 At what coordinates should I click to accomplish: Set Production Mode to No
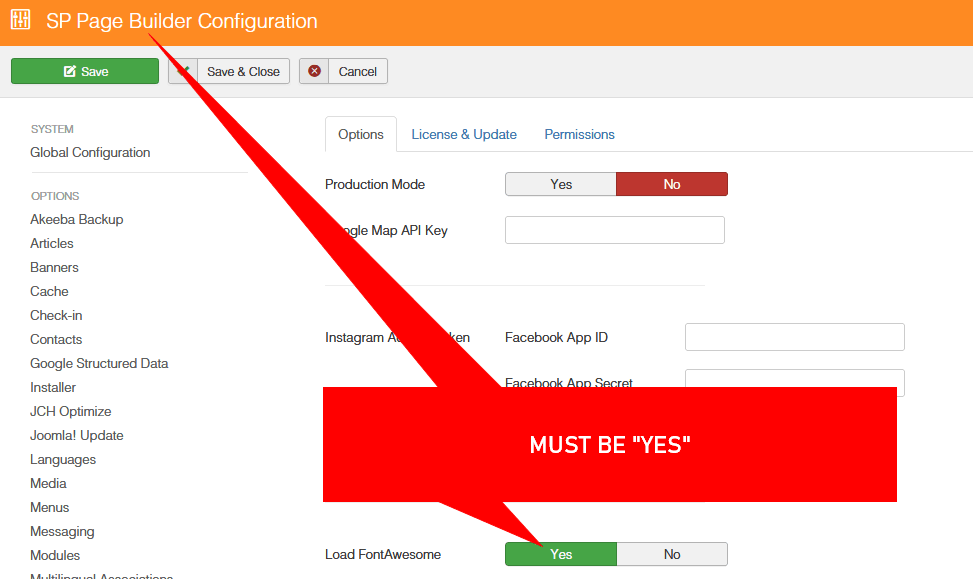pyautogui.click(x=672, y=184)
